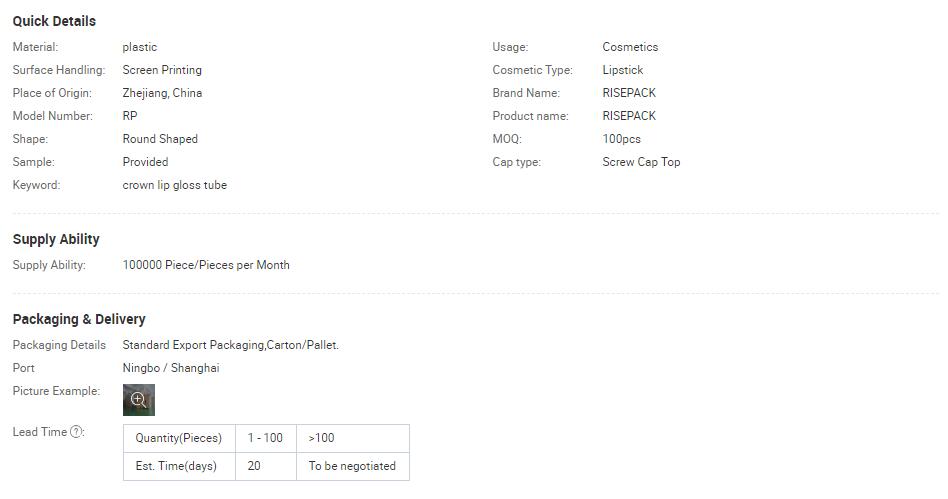Screen dimensions: 948x499
Task: Click the '20' estimated days cell
Action: (265, 466)
